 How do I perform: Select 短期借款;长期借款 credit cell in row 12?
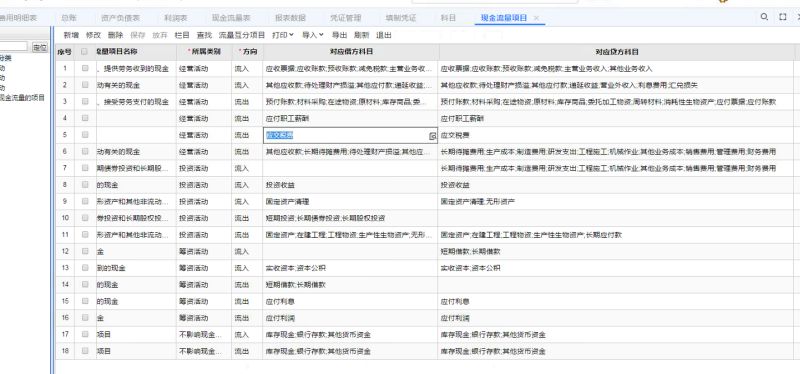pyautogui.click(x=616, y=252)
